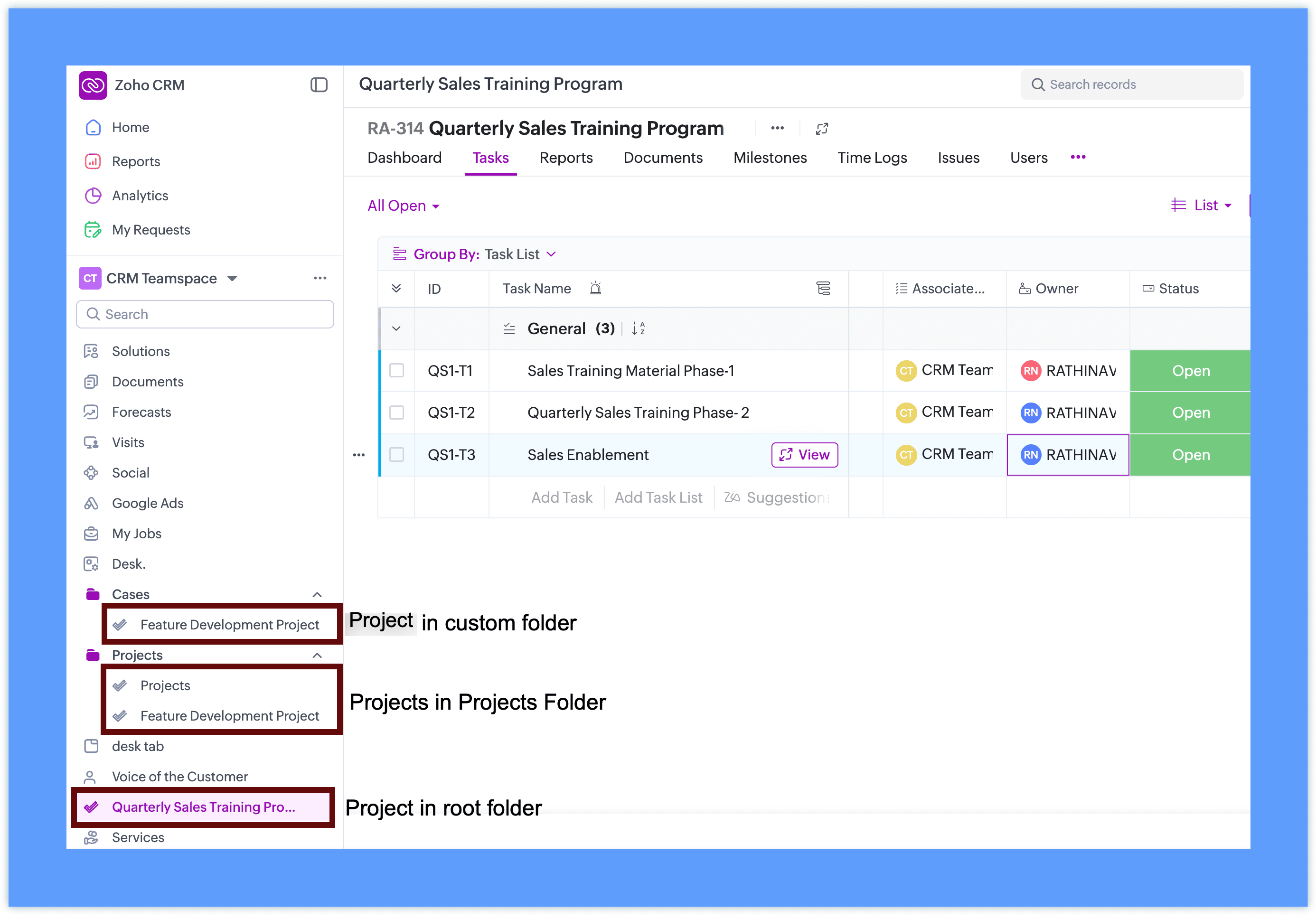Open the Time Logs tab
The width and height of the screenshot is (1316, 919).
tap(872, 158)
